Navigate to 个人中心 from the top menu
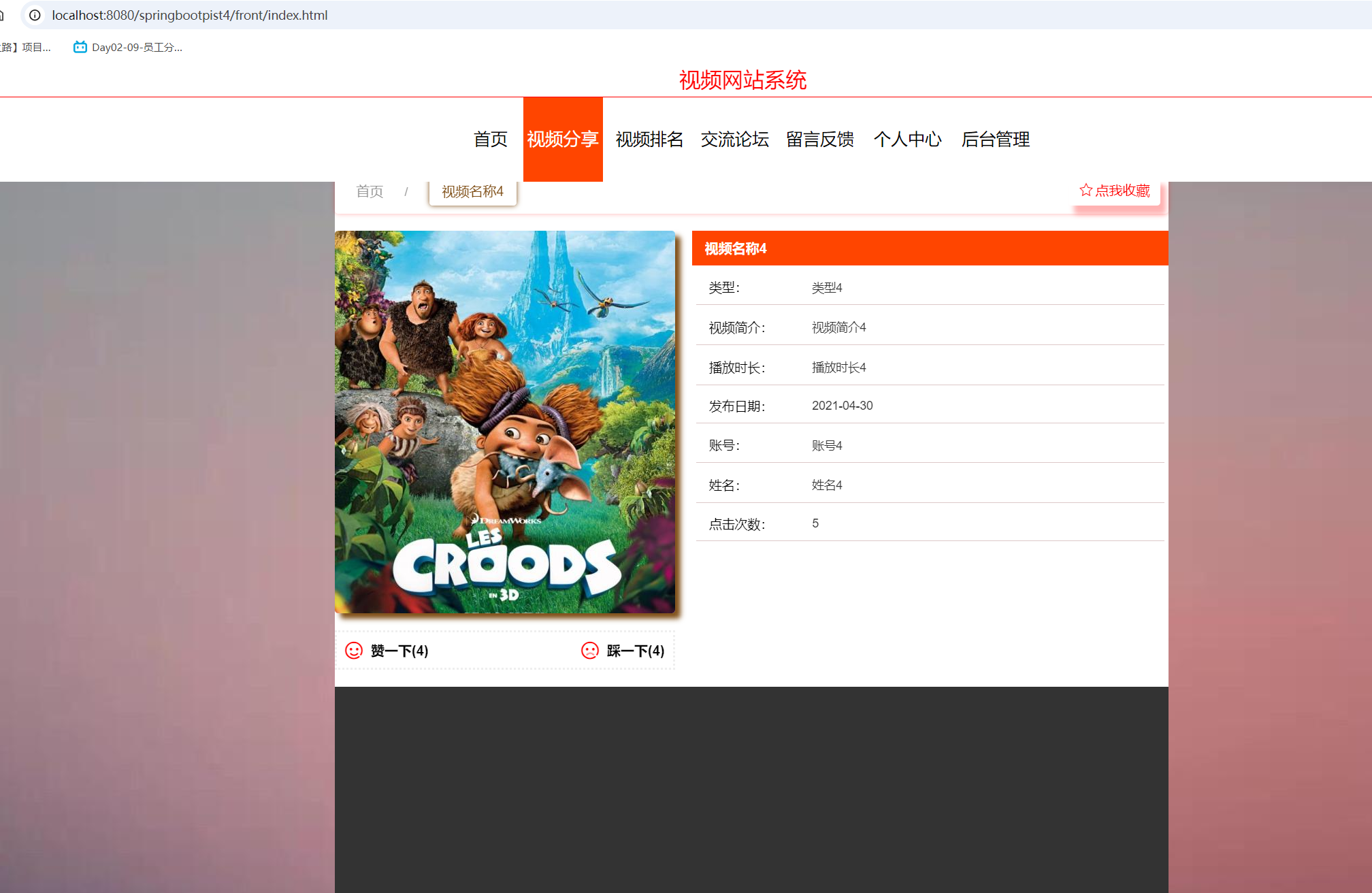The image size is (1372, 893). [907, 140]
